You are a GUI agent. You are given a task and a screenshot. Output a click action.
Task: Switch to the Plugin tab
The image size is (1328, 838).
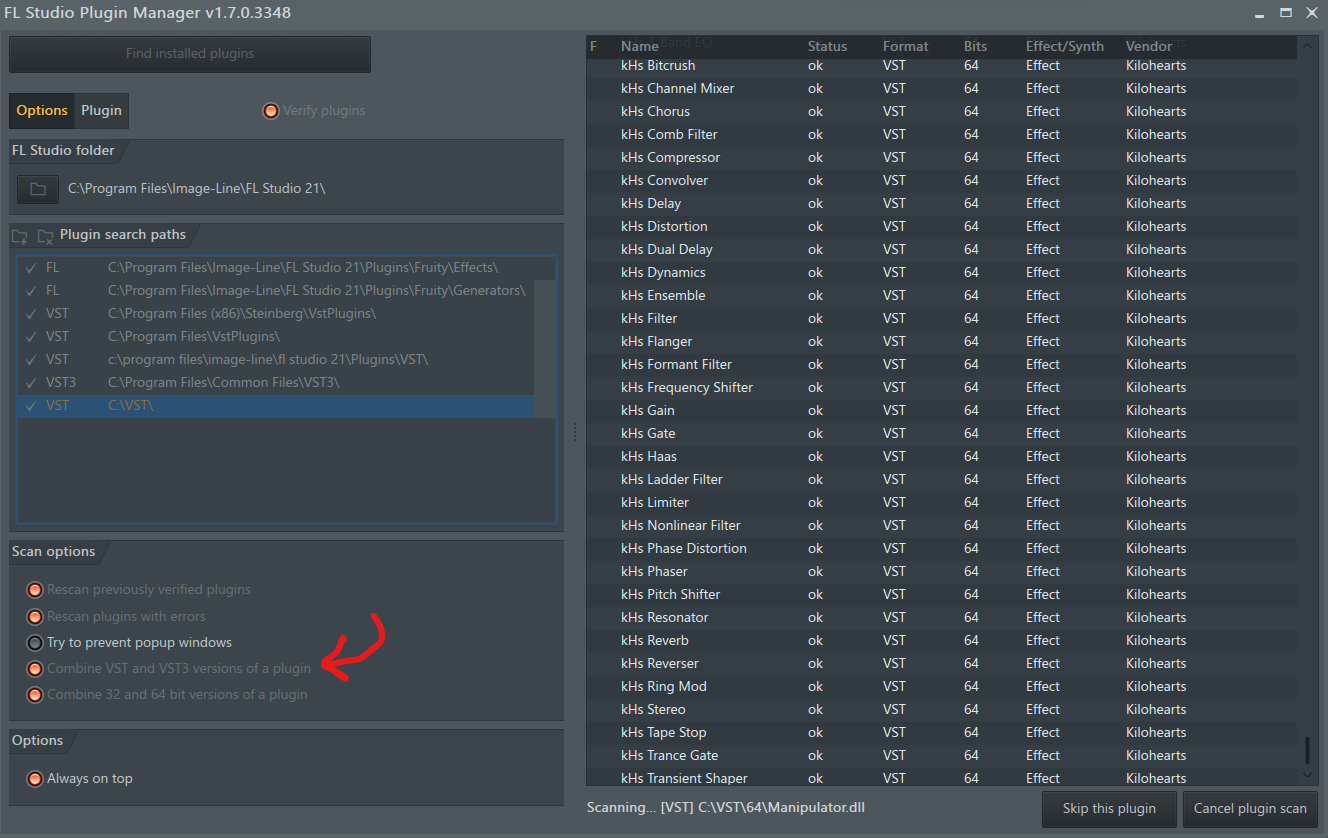[x=101, y=111]
